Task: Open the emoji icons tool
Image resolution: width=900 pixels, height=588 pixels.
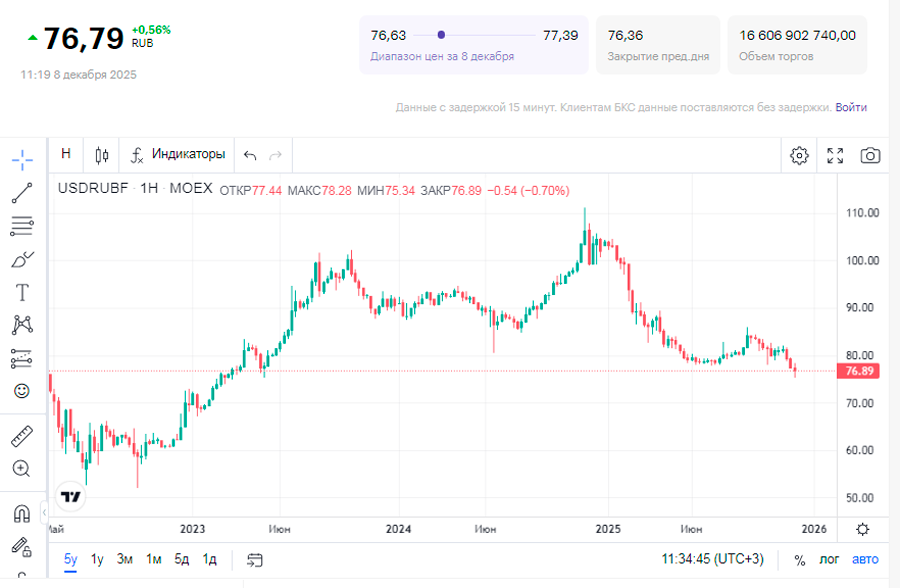Action: [x=22, y=391]
